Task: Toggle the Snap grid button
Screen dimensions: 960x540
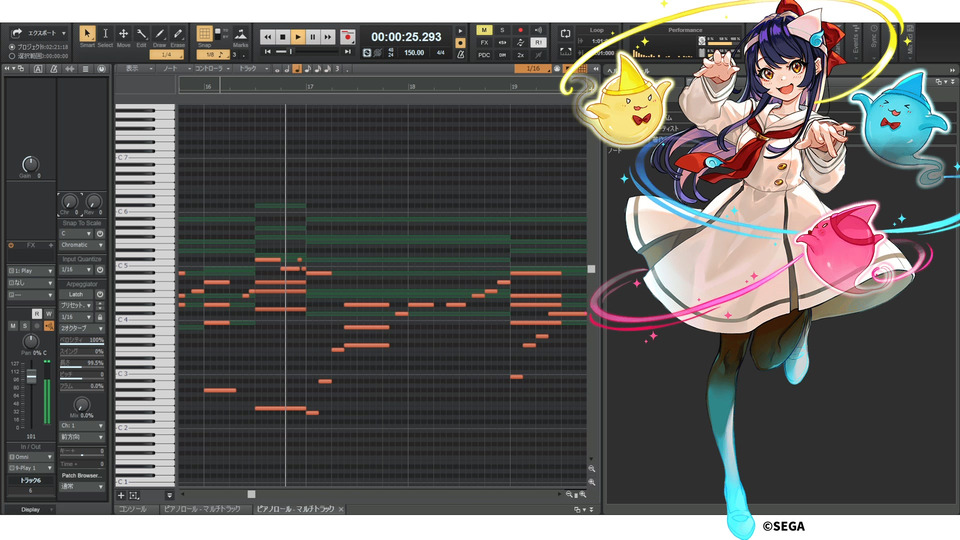Action: (x=204, y=34)
